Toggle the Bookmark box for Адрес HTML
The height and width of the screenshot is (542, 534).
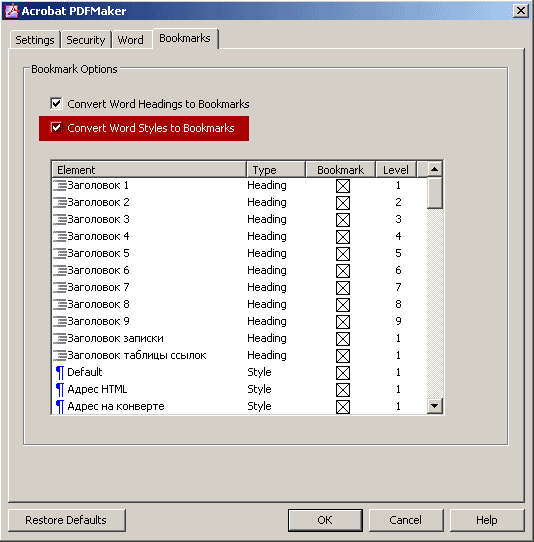343,390
